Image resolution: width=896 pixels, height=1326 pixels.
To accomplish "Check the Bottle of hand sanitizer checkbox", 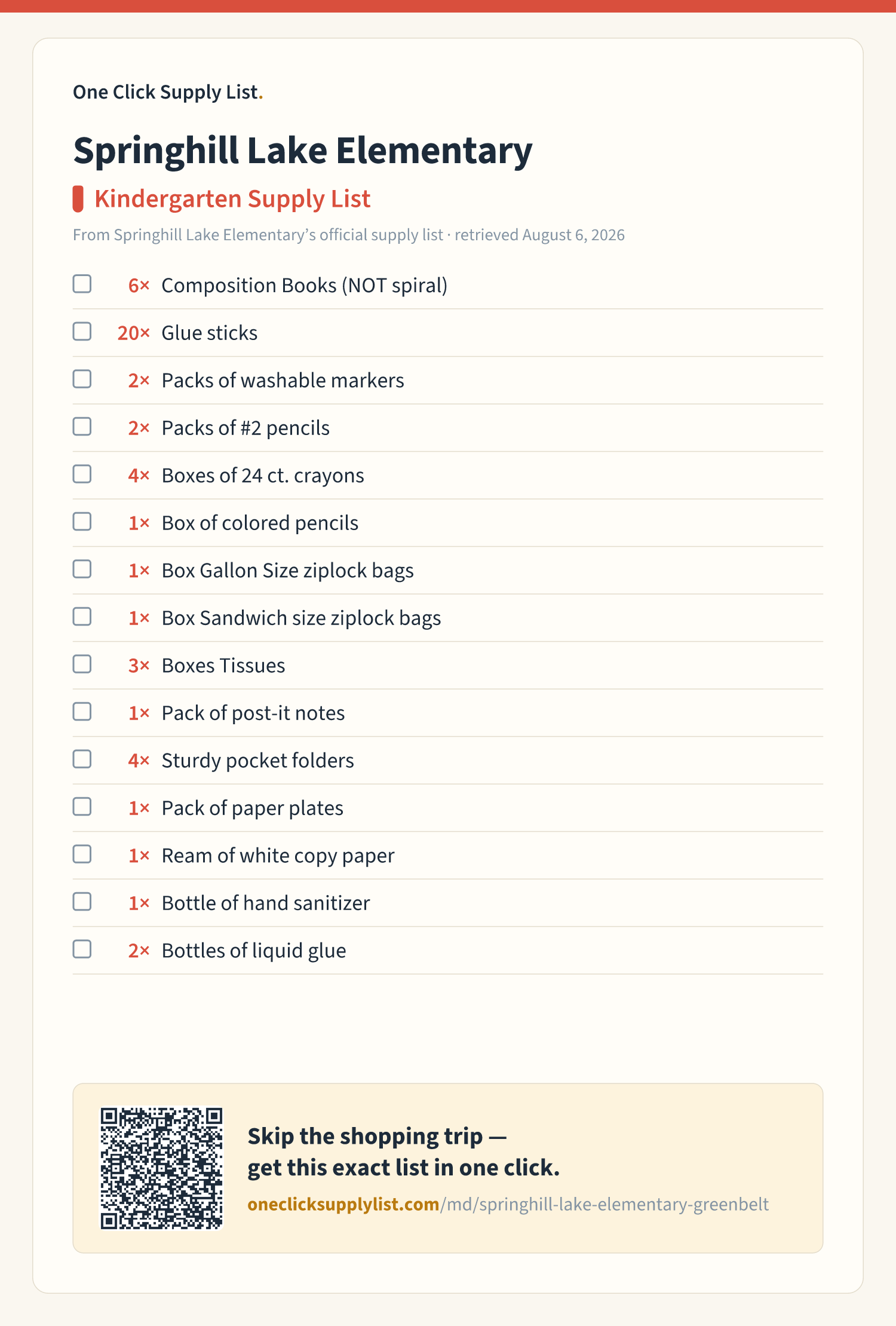I will click(x=82, y=902).
